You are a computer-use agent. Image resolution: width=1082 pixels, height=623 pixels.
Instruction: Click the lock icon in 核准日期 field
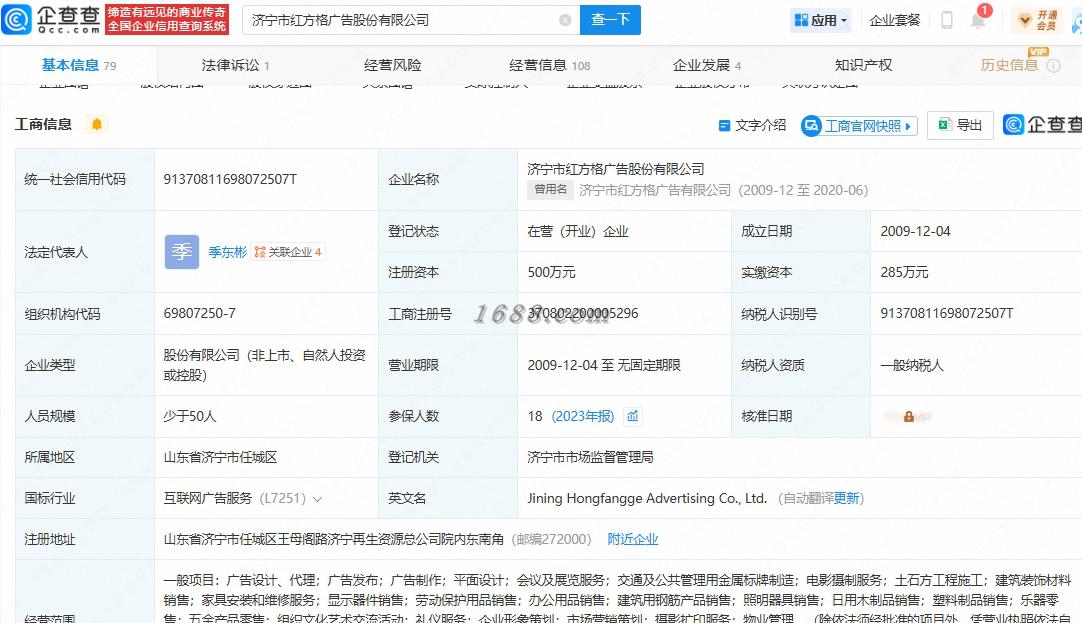(908, 416)
